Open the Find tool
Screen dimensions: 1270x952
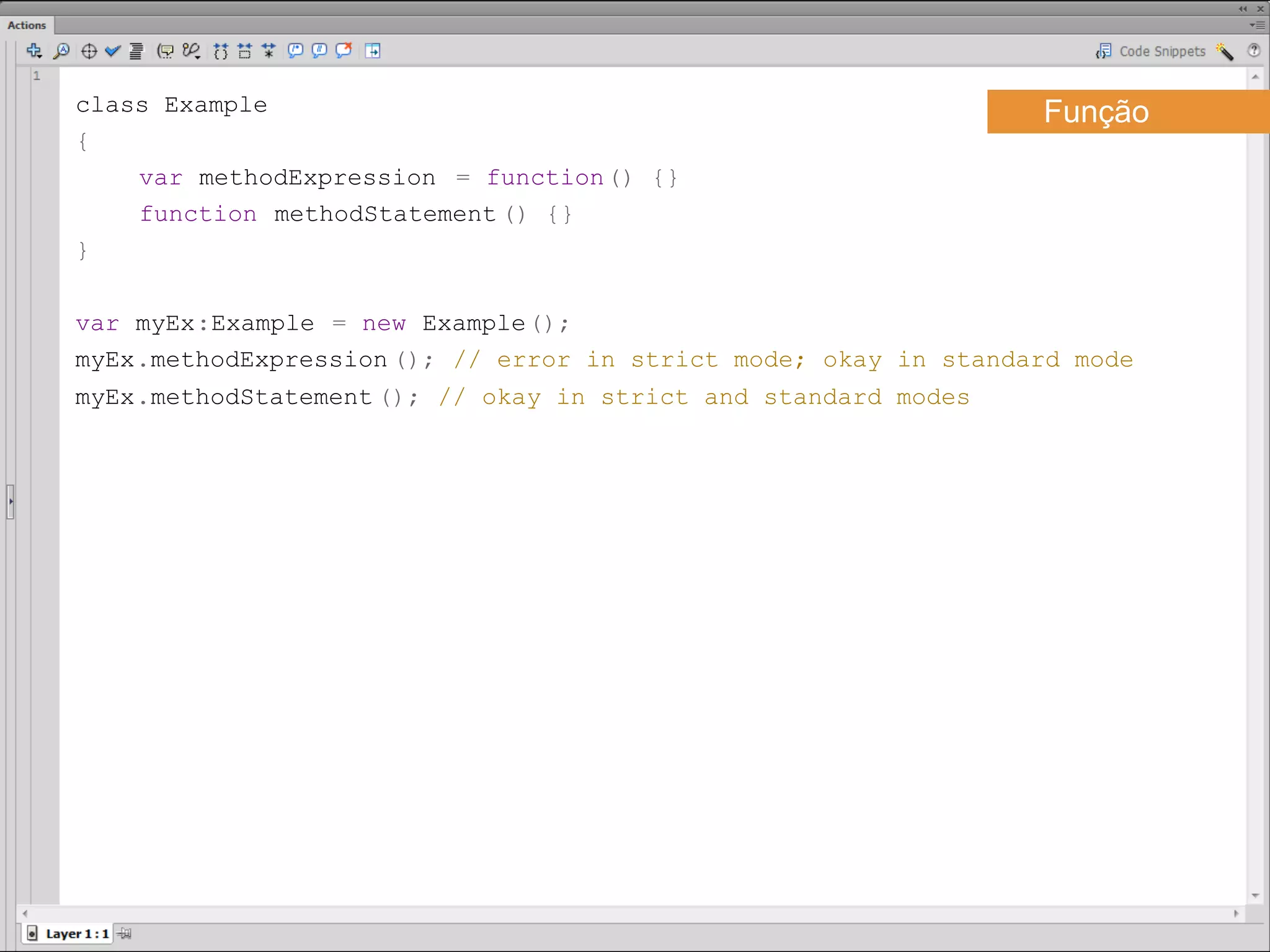(61, 51)
